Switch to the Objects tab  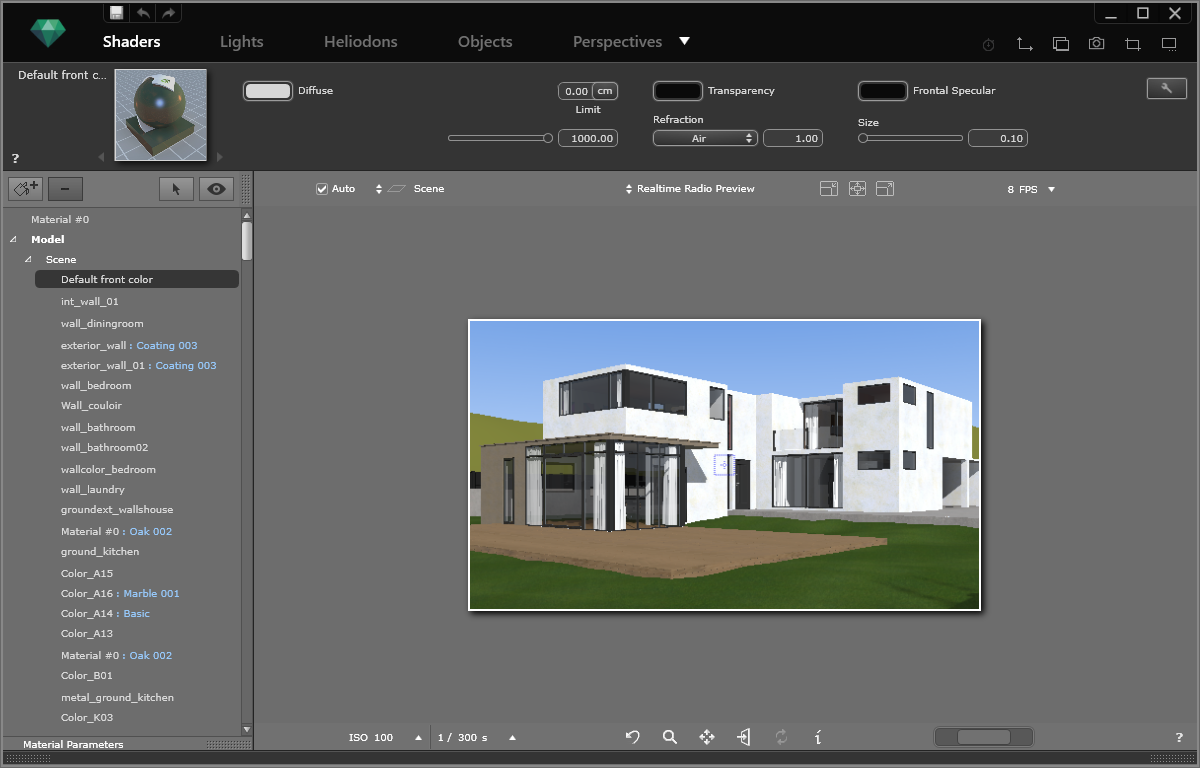pos(485,41)
